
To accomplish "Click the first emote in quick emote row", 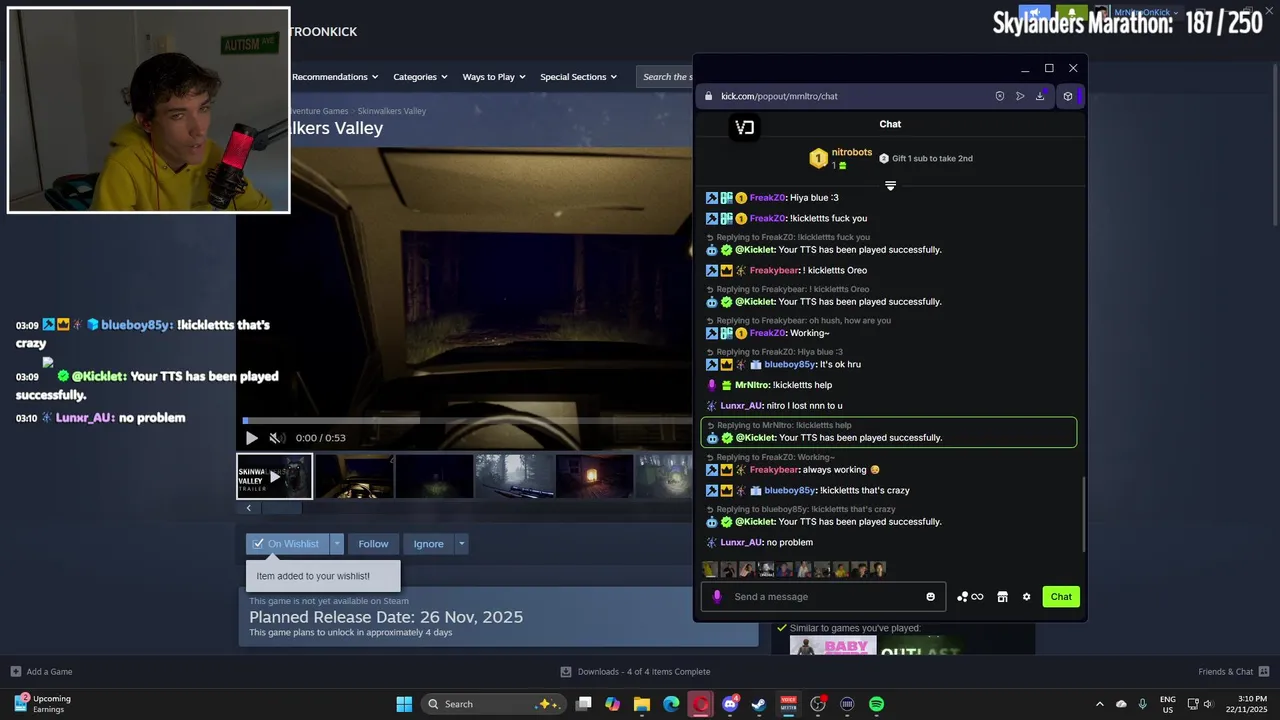I will pos(710,569).
